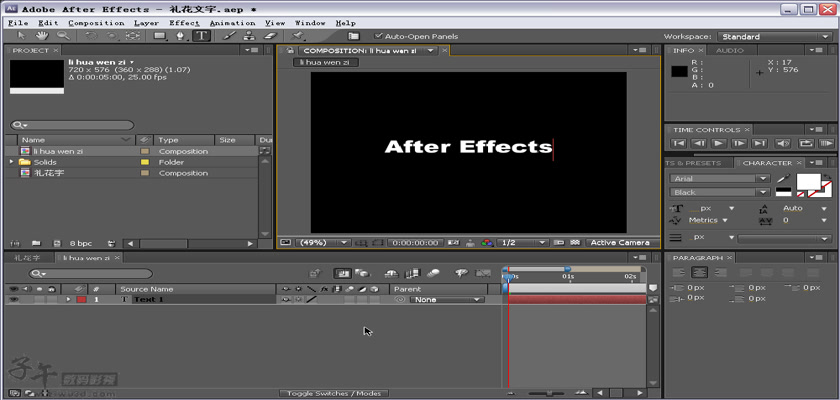Screen dimensions: 840x400
Task: Click the show channel RGB icon in viewer
Action: [487, 243]
